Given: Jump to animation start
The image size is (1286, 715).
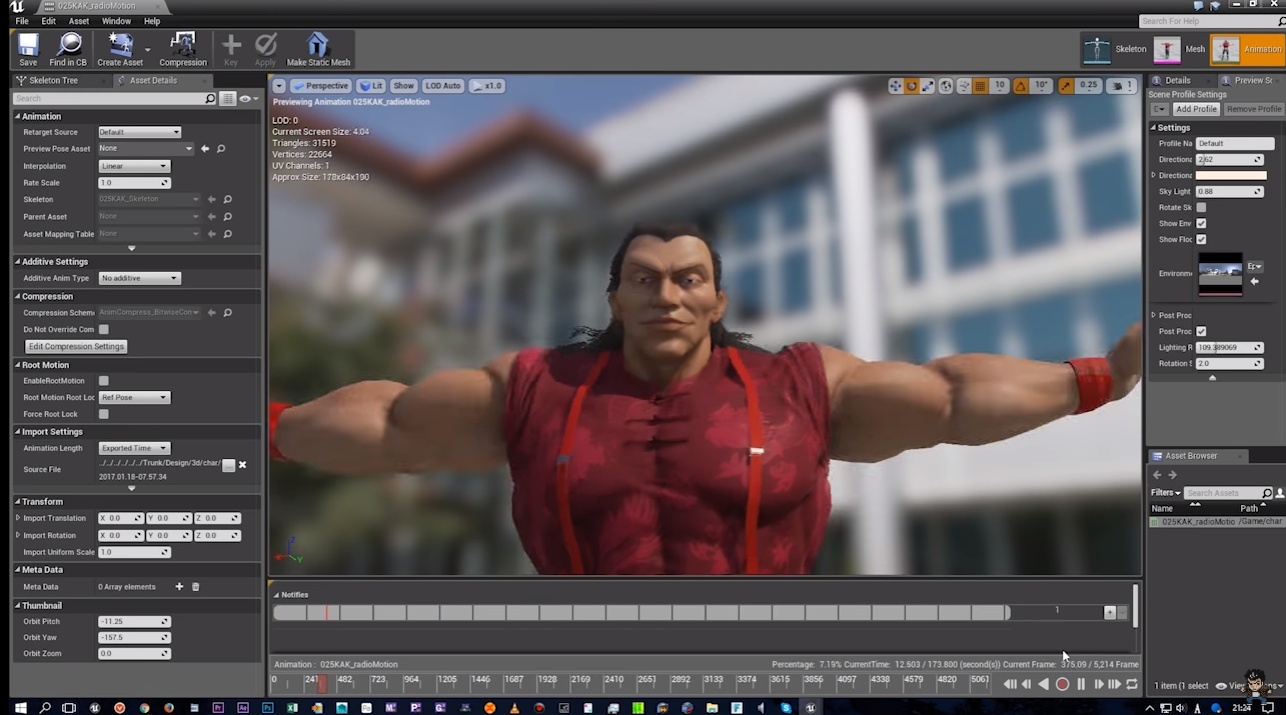Looking at the screenshot, I should [1009, 684].
